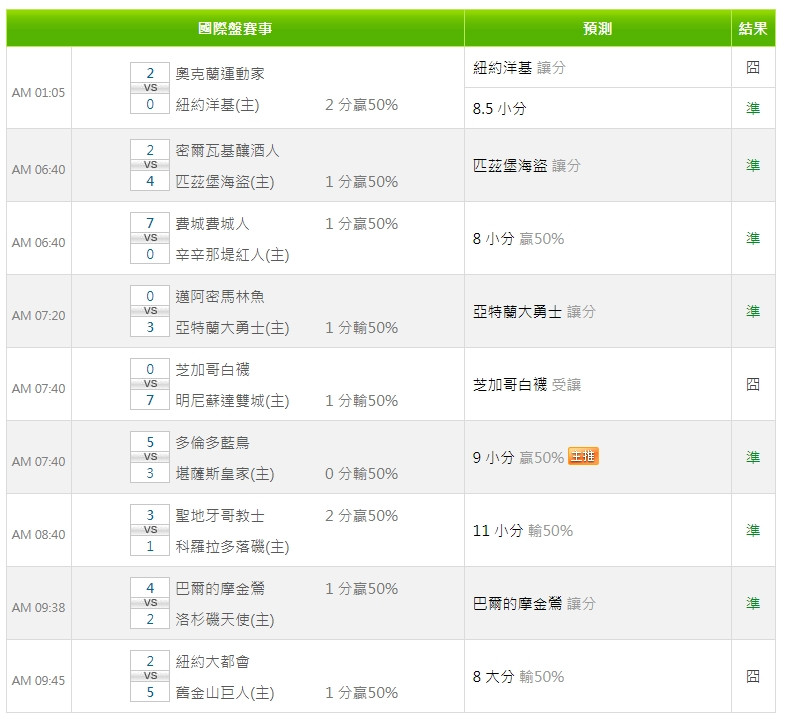This screenshot has width=787, height=724.
Task: Click team name 辛辛那堤紅人(主)
Action: point(232,255)
